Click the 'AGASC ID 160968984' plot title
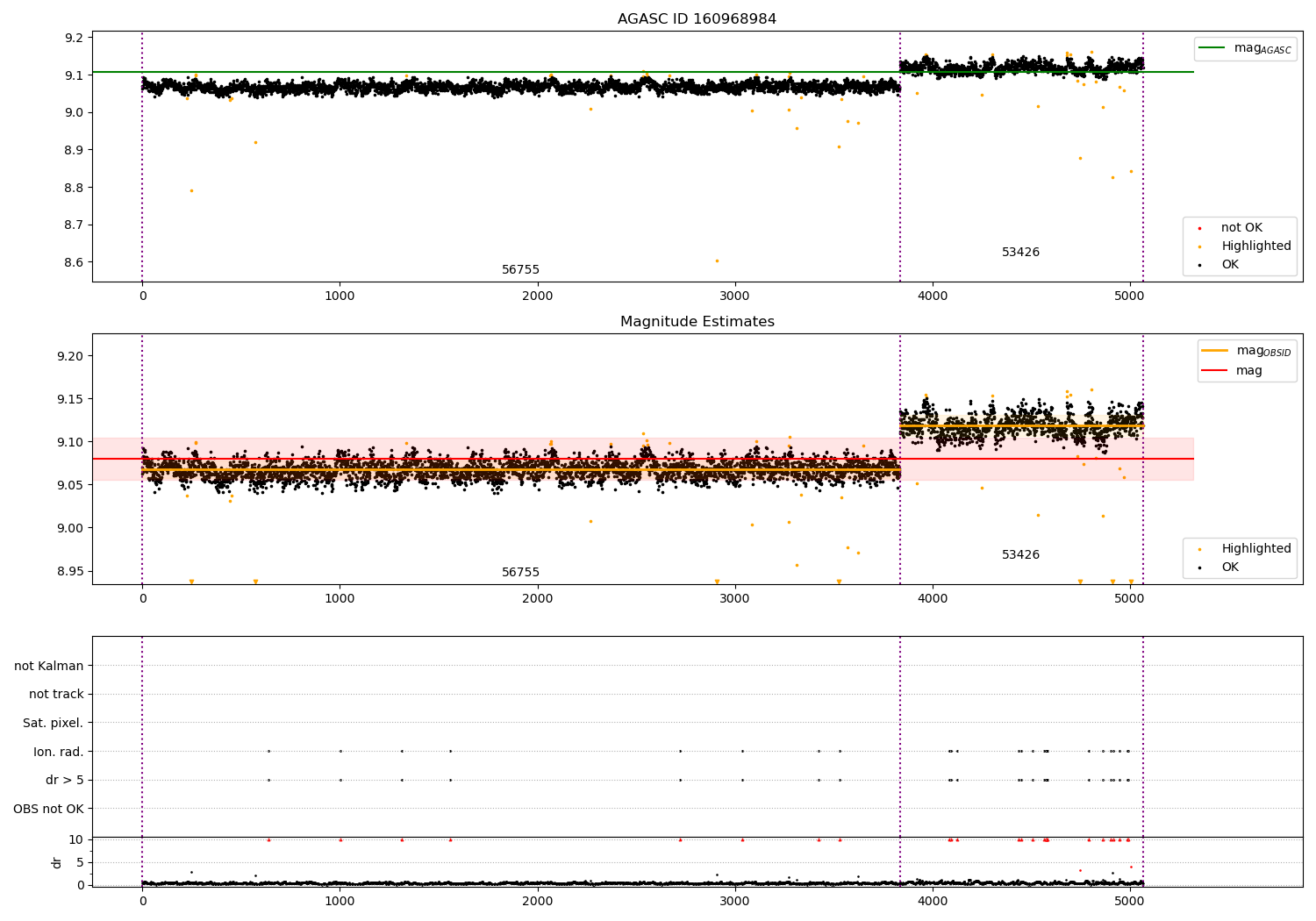The image size is (1316, 921). 697,19
